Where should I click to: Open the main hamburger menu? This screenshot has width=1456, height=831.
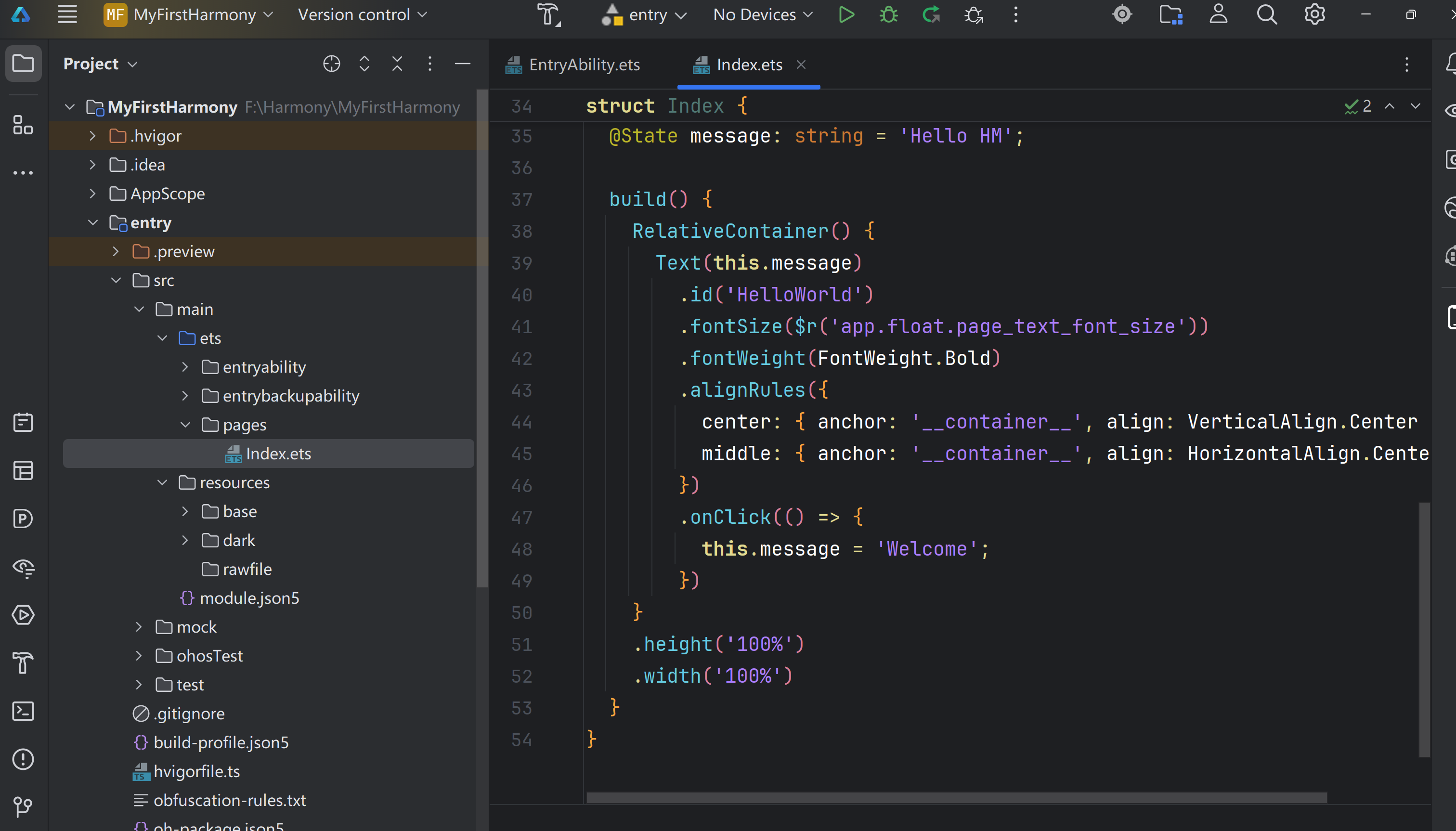[67, 14]
